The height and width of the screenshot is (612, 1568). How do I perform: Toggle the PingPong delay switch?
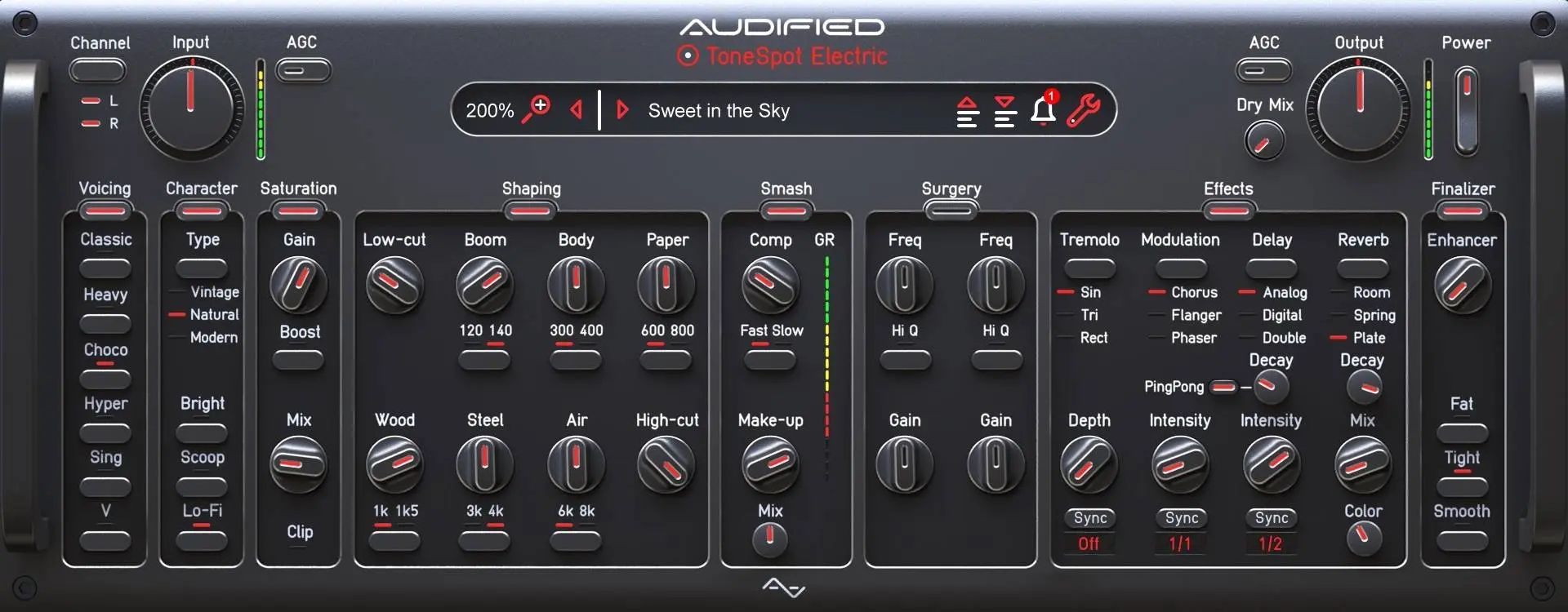coord(1223,387)
